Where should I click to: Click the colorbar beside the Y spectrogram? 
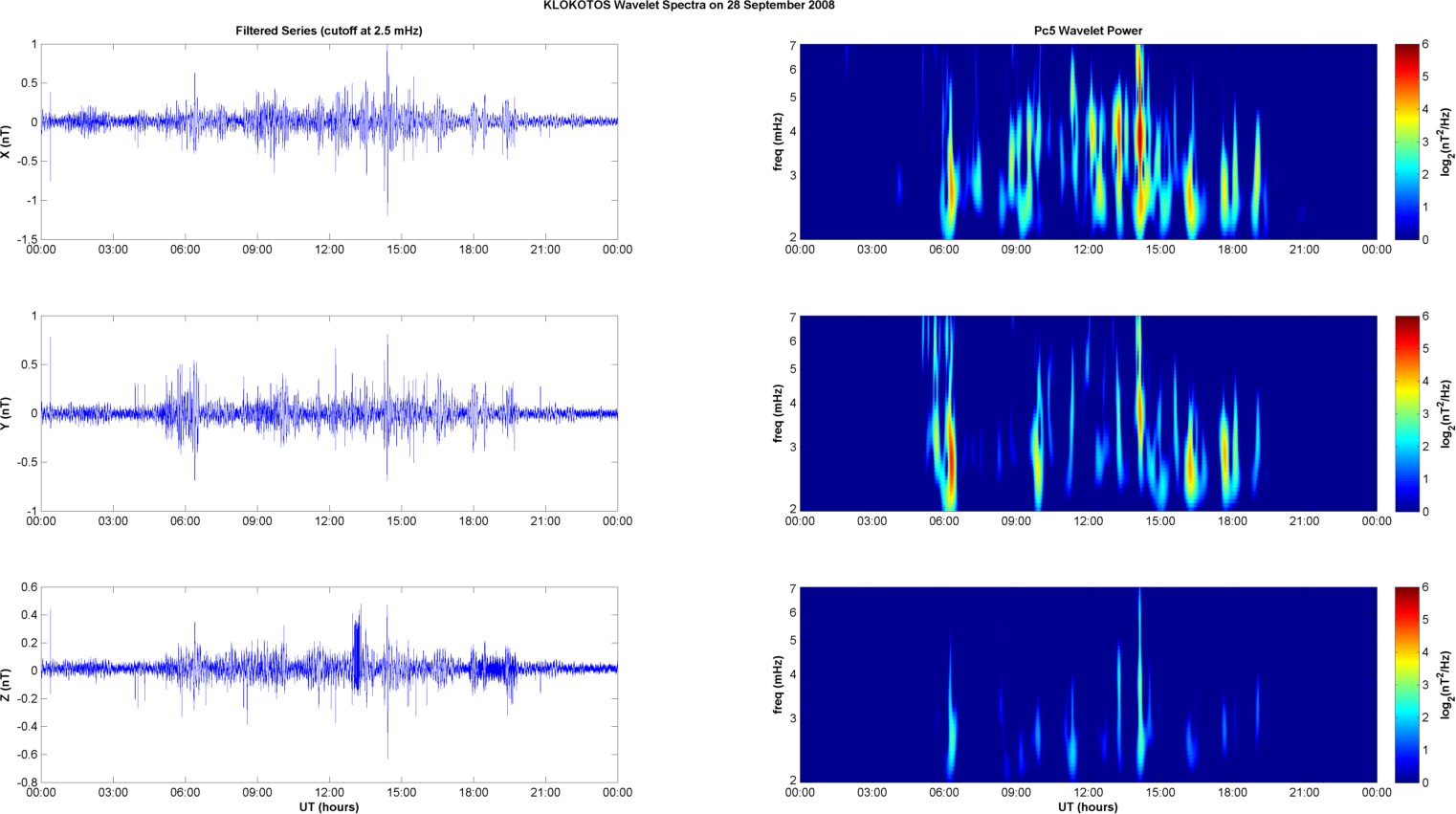coord(1406,413)
